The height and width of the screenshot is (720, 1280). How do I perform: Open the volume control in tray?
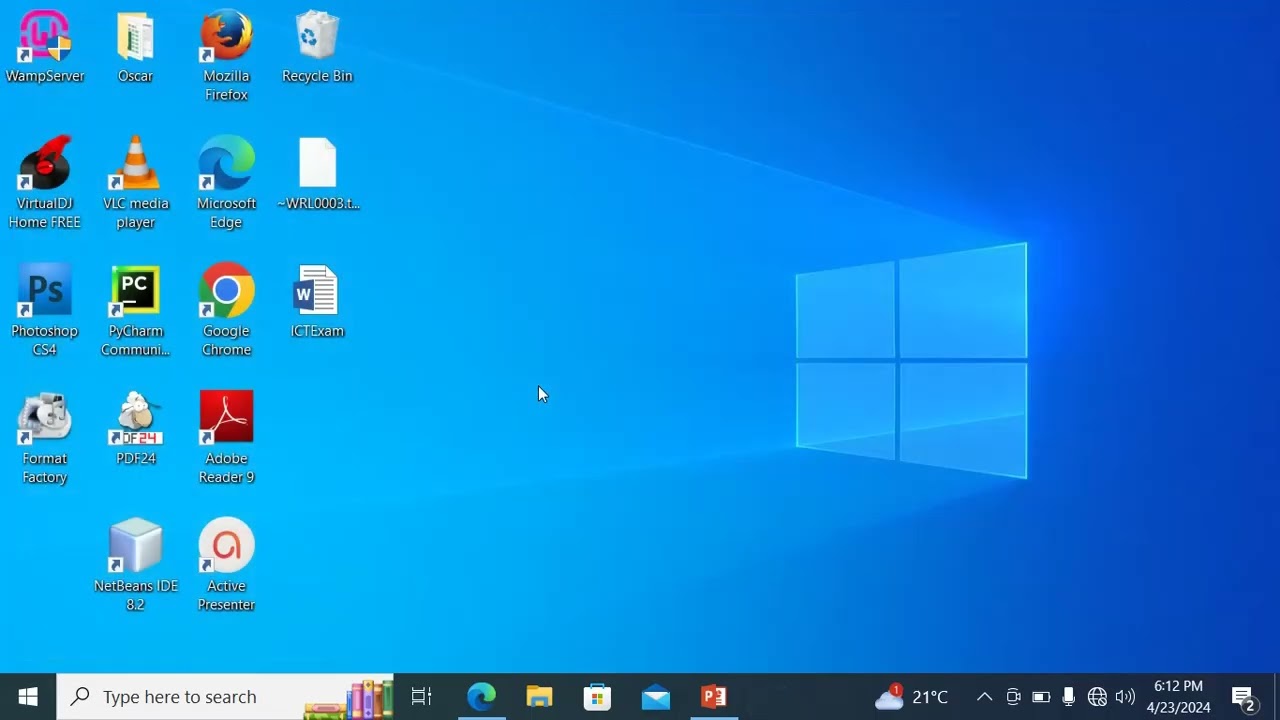pos(1125,697)
